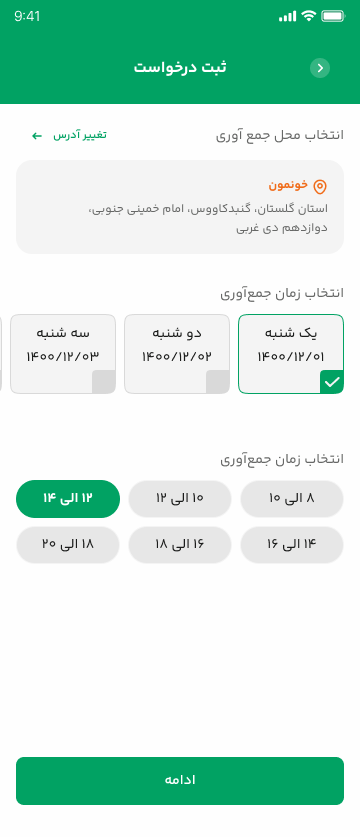The image size is (360, 837).
Task: Pick the ۱۸ الی ۲۰ time slot
Action: tap(68, 544)
